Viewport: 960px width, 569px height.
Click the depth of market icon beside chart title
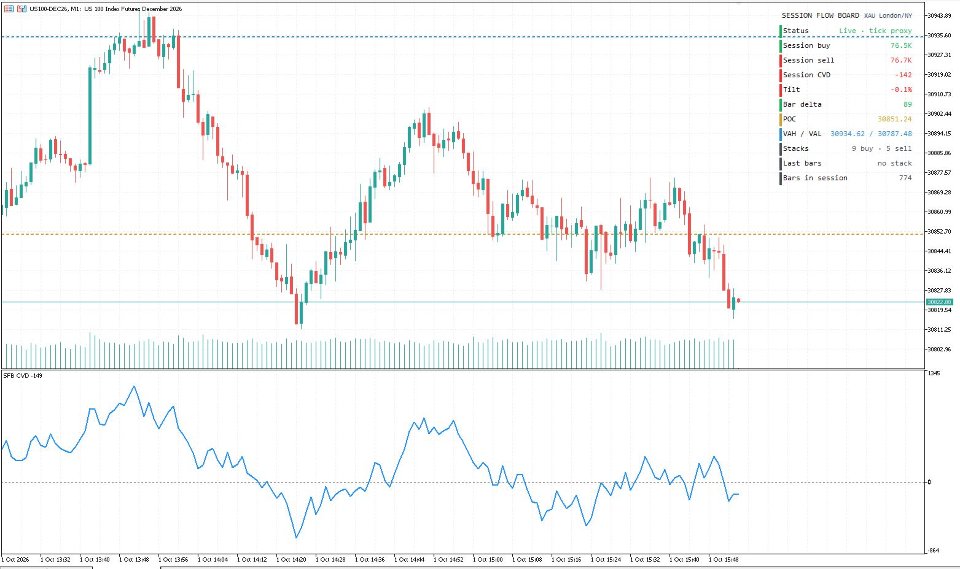coord(9,9)
